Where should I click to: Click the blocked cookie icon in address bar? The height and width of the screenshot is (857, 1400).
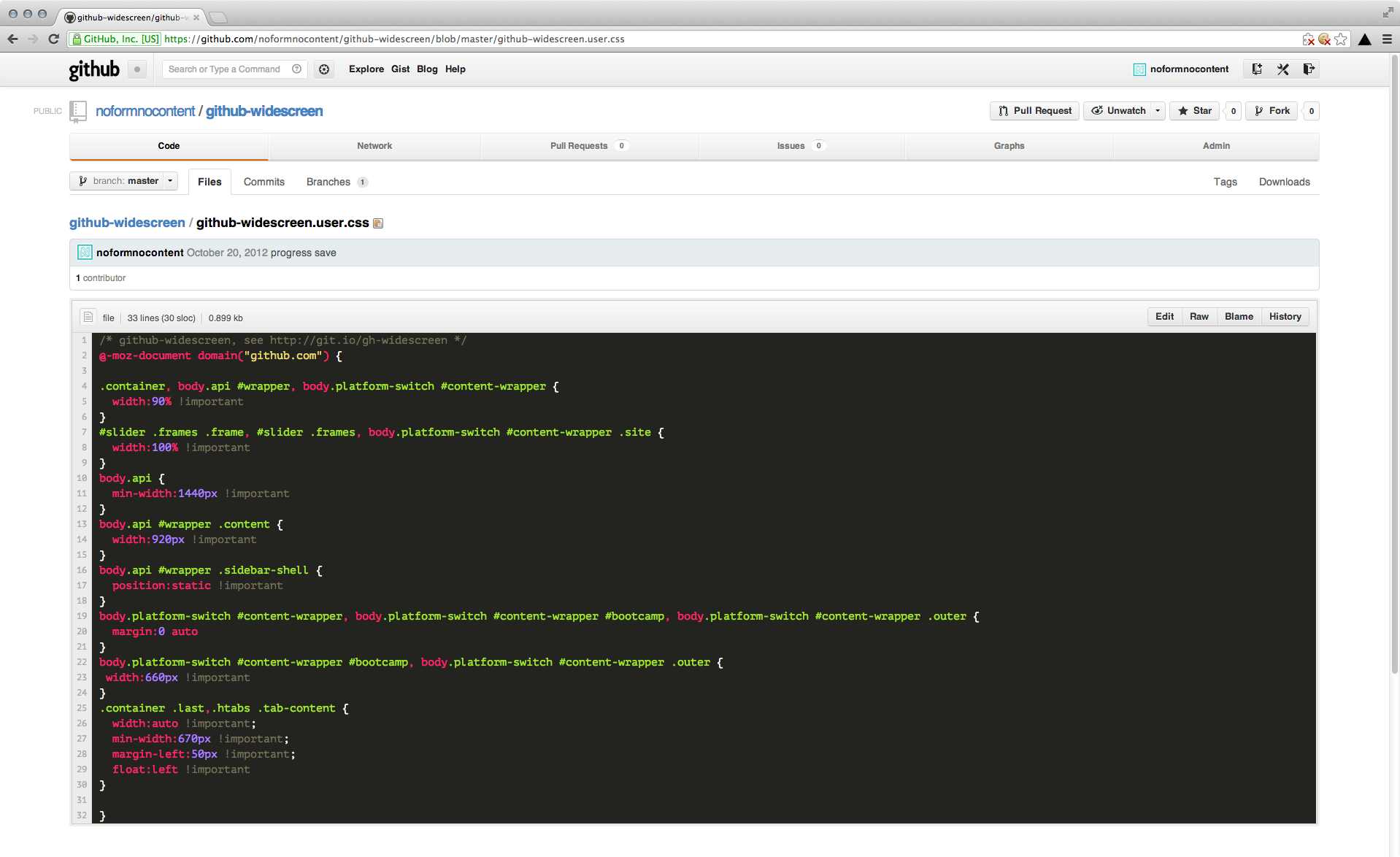(x=1324, y=39)
